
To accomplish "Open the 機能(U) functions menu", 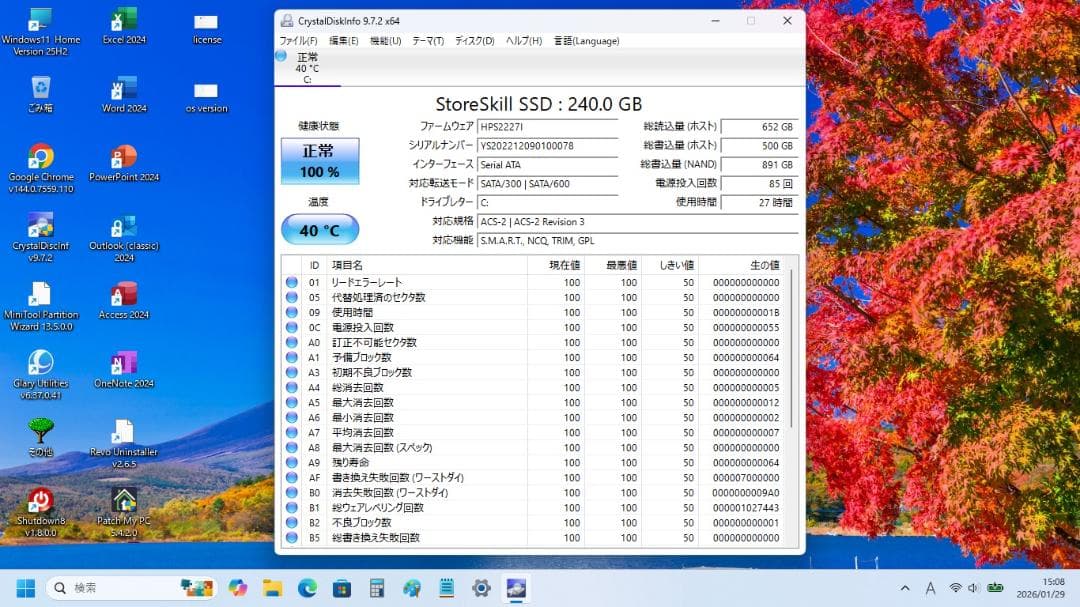I will (386, 41).
